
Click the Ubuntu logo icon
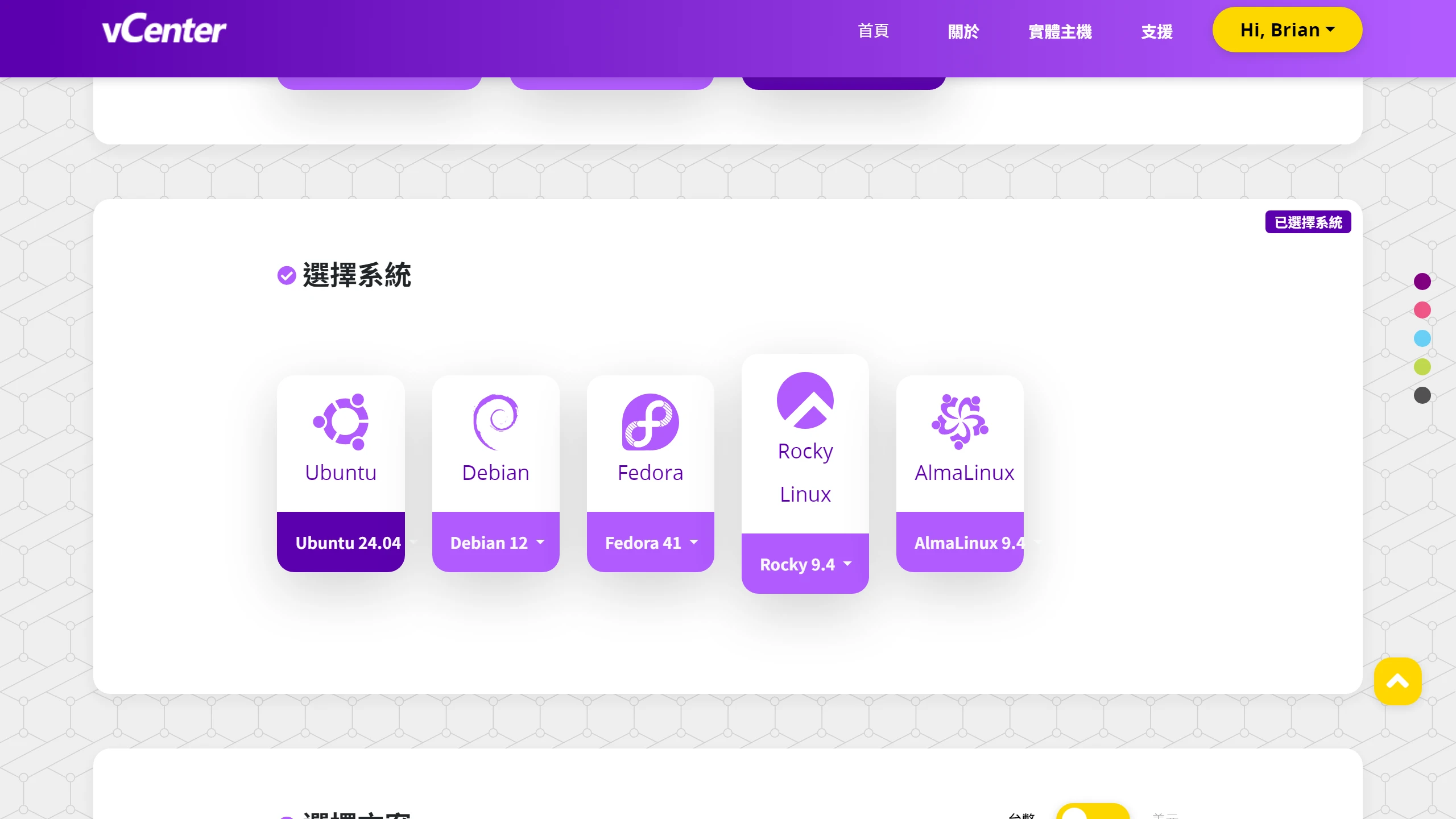click(340, 422)
